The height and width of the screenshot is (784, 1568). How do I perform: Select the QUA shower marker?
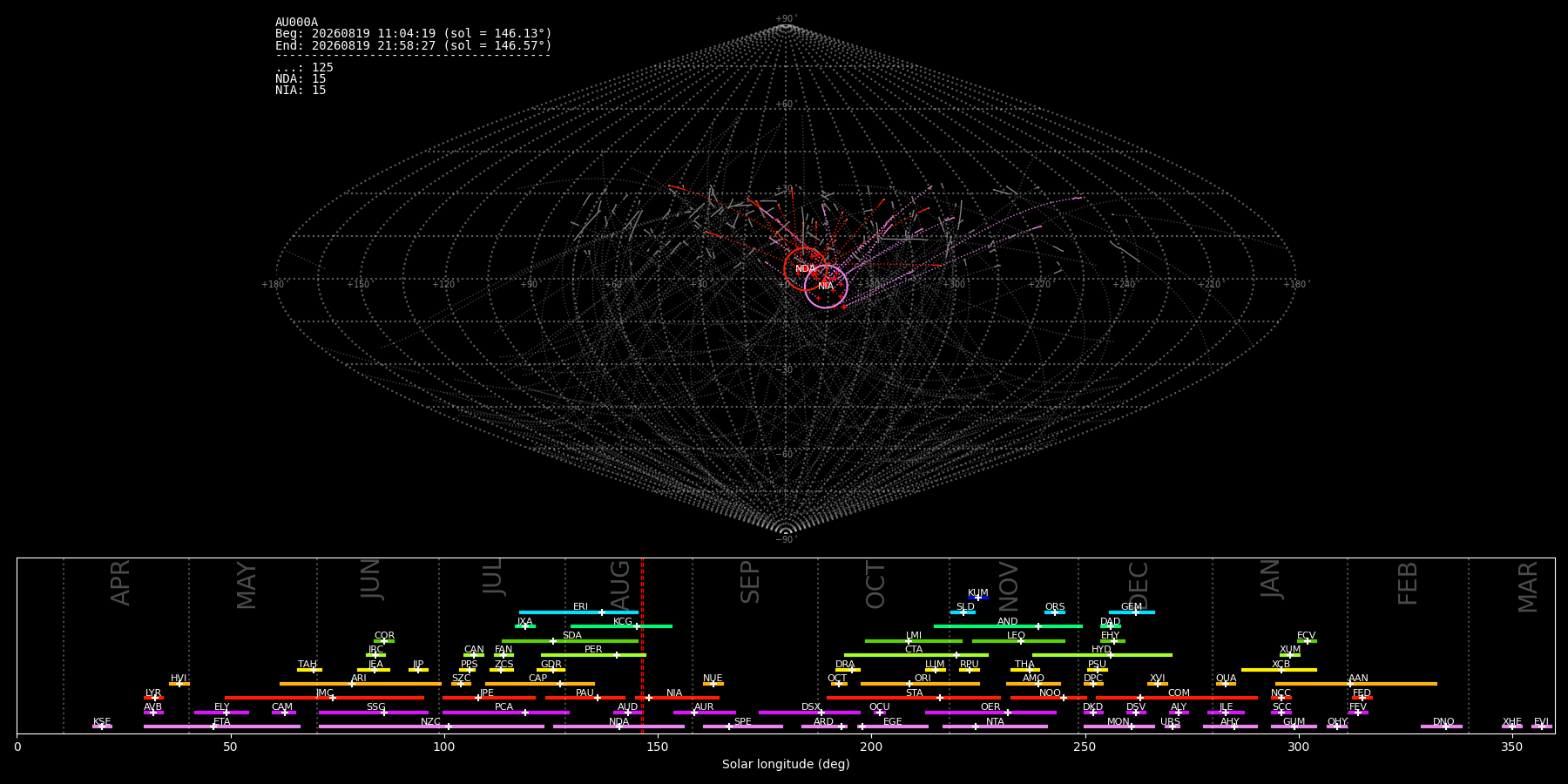[1226, 684]
